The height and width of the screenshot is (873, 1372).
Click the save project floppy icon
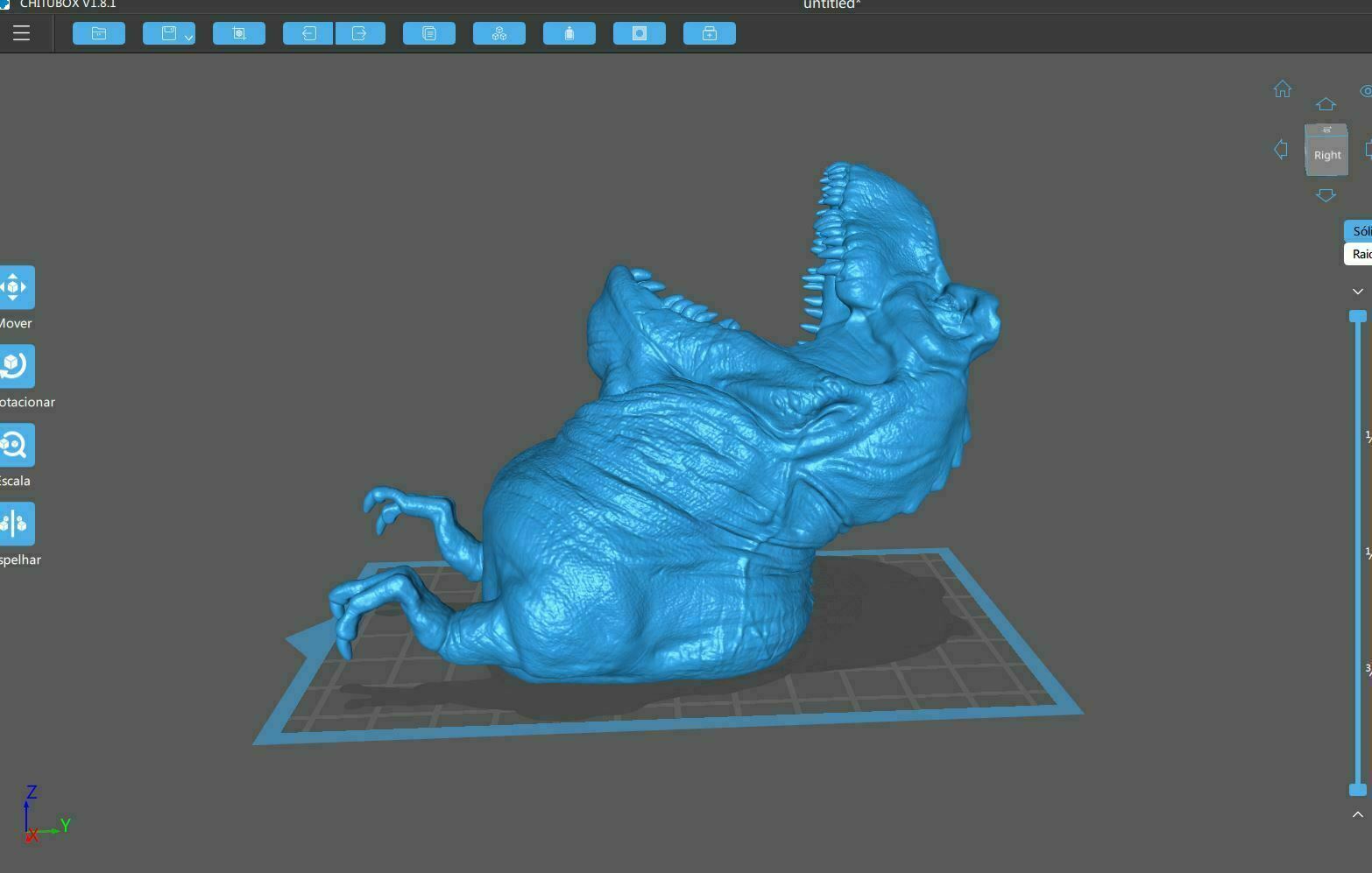pos(168,33)
